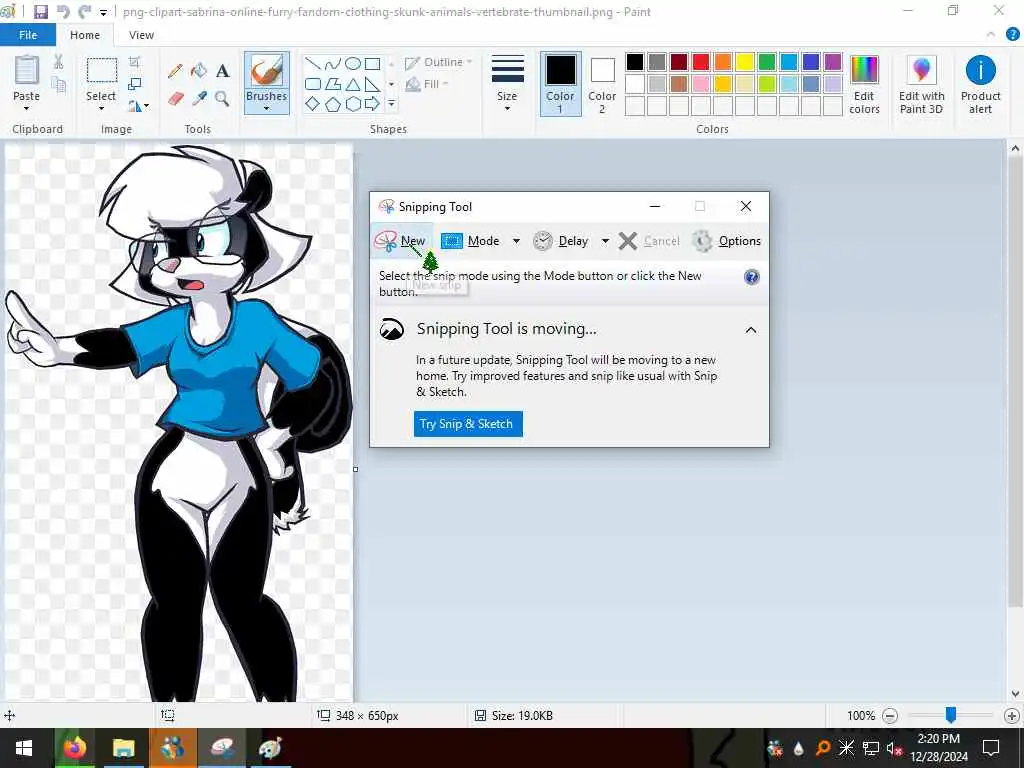Screen dimensions: 1024x768
Task: Open Snipping Tool Delay dropdown arrow
Action: click(x=605, y=241)
